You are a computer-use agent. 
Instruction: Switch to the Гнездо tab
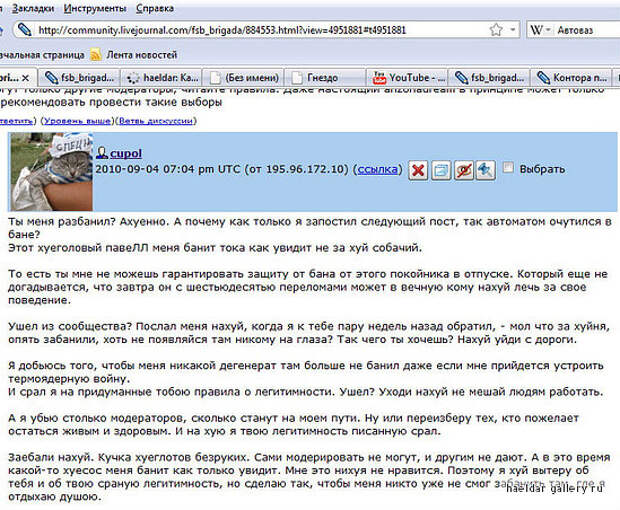325,78
